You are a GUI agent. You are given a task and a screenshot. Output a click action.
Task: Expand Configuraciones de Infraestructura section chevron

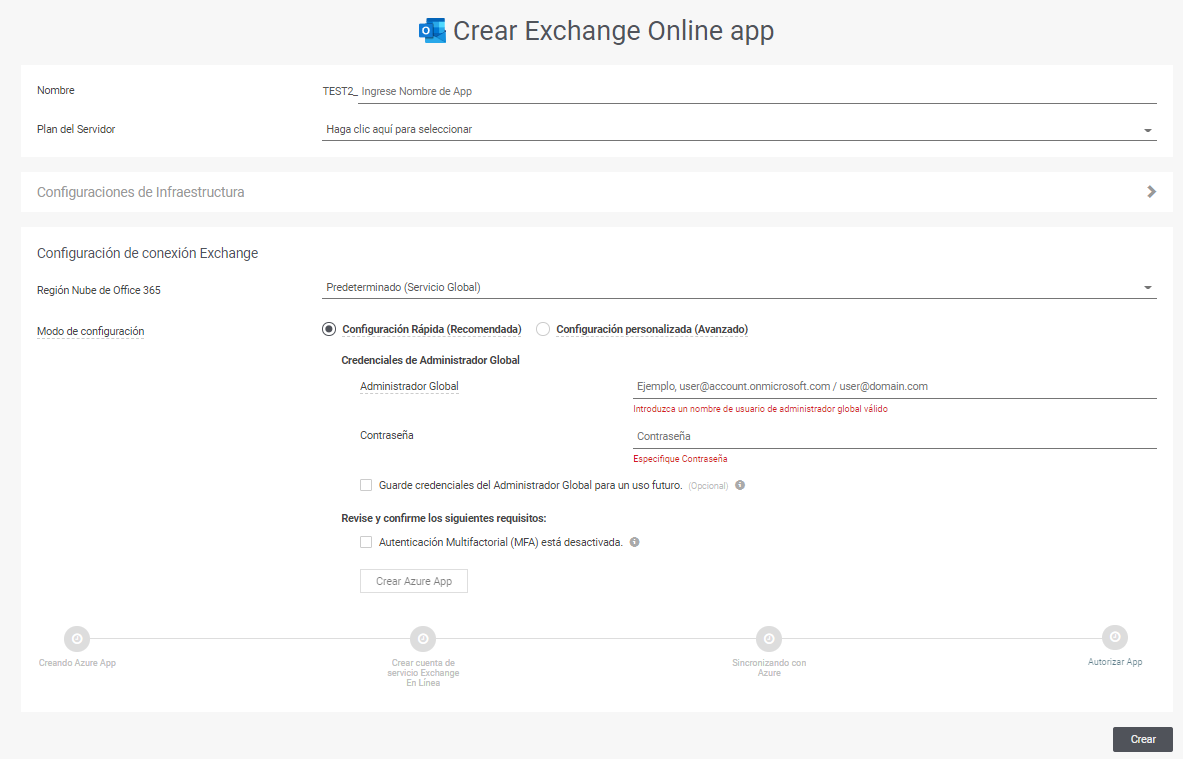pyautogui.click(x=1151, y=192)
